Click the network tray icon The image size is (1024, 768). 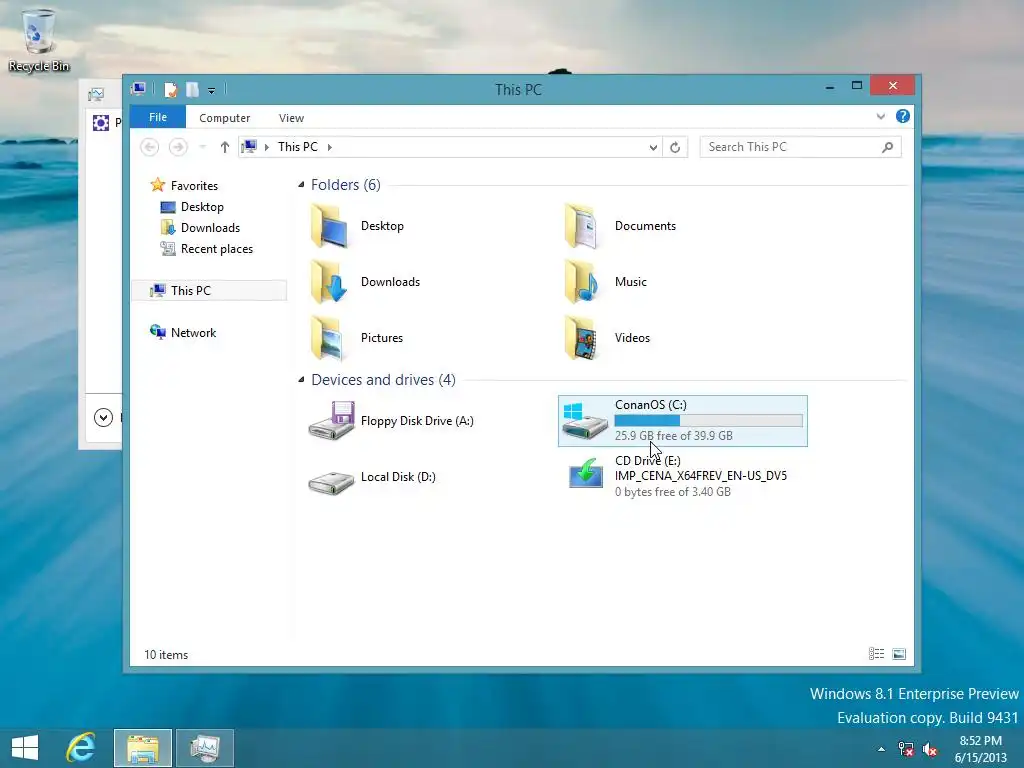[906, 749]
